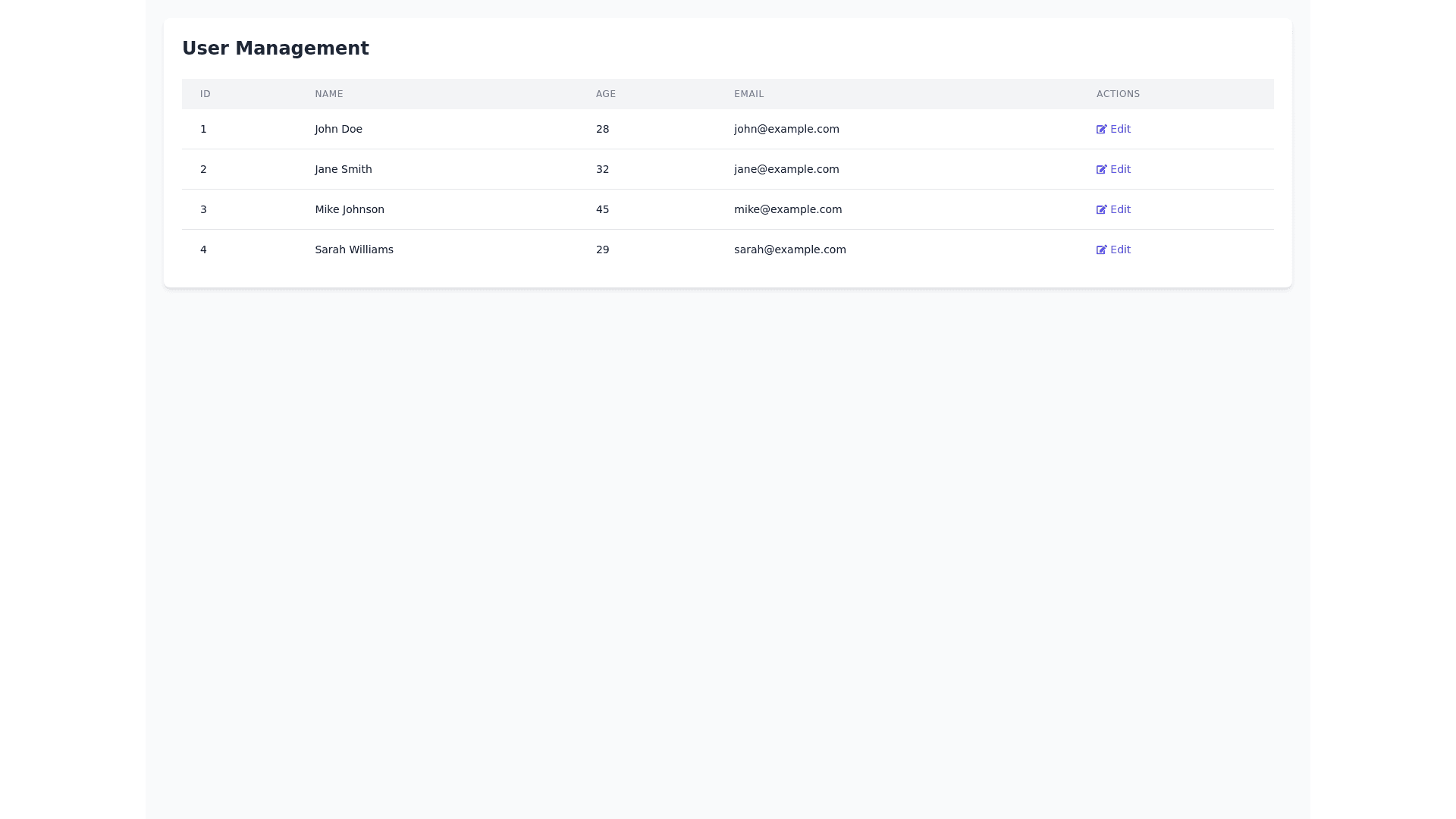Click the pencil icon in Jane Smith's row
The width and height of the screenshot is (1456, 819).
click(1101, 169)
